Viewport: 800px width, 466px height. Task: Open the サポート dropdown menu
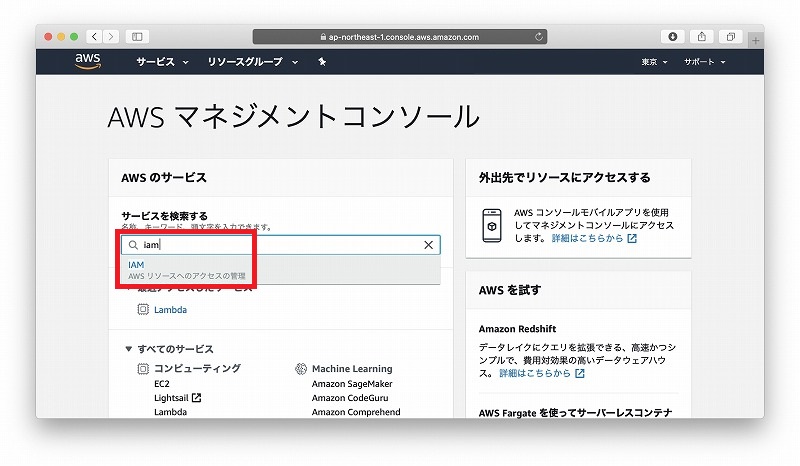pos(704,62)
